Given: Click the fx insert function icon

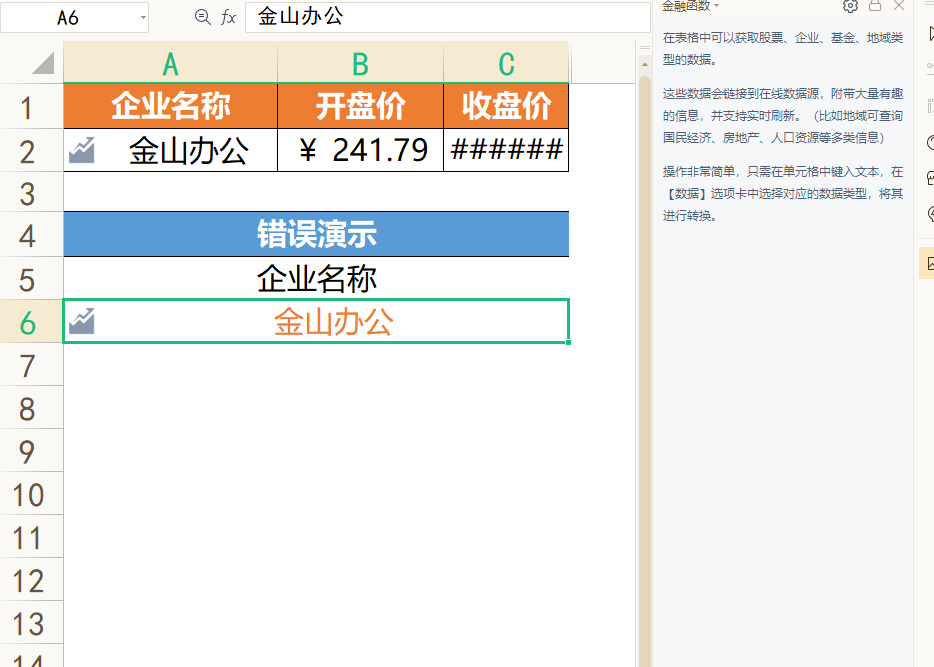Looking at the screenshot, I should pos(228,17).
